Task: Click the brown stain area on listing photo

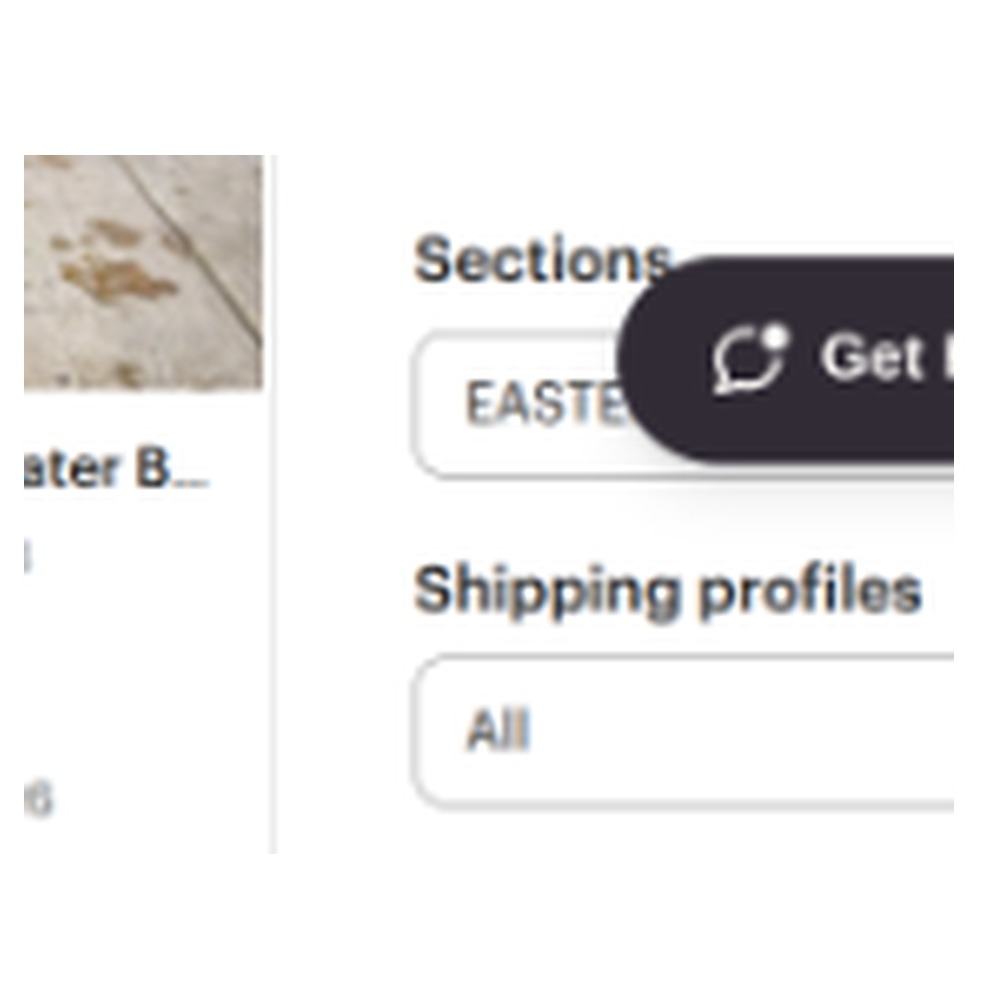Action: (119, 276)
